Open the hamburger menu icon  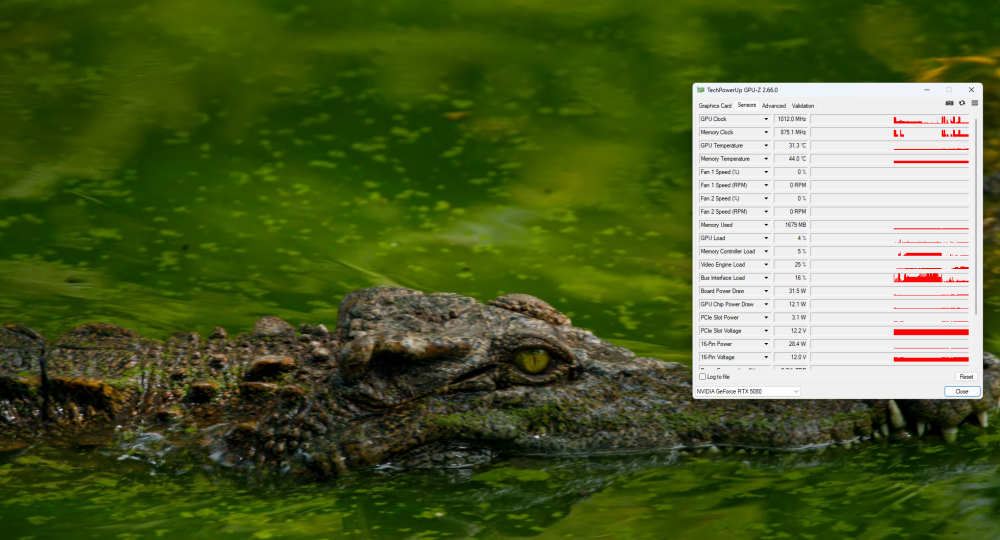[973, 103]
